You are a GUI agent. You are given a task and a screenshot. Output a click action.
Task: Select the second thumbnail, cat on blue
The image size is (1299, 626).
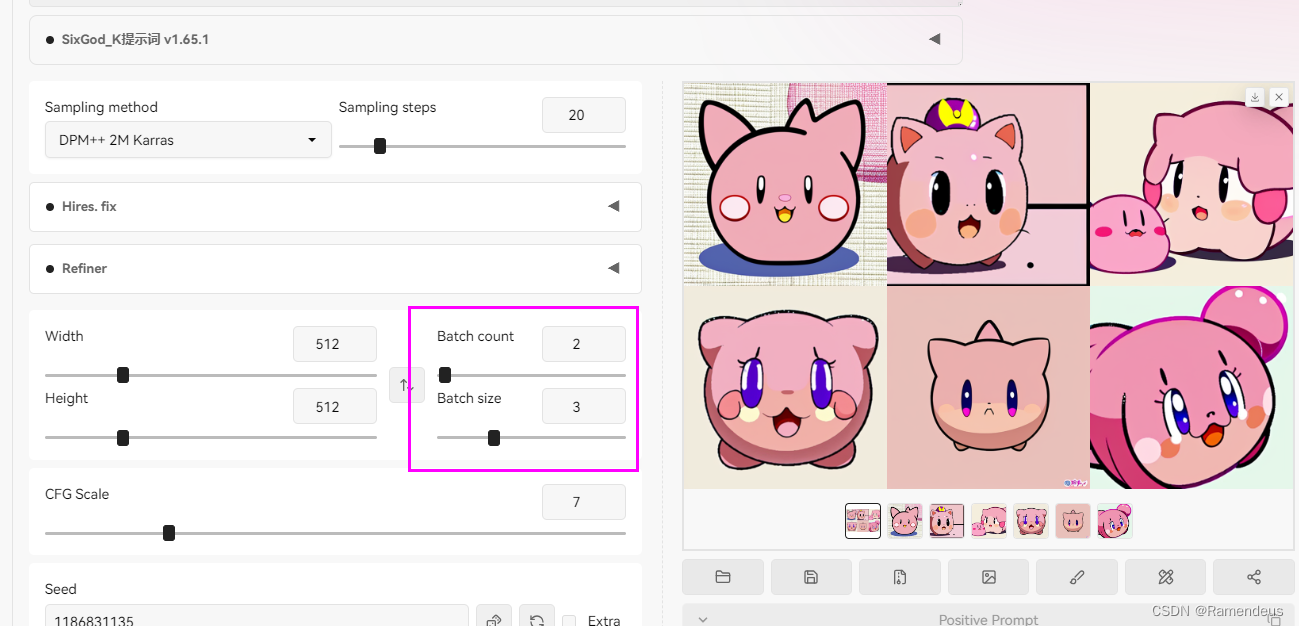tap(905, 521)
